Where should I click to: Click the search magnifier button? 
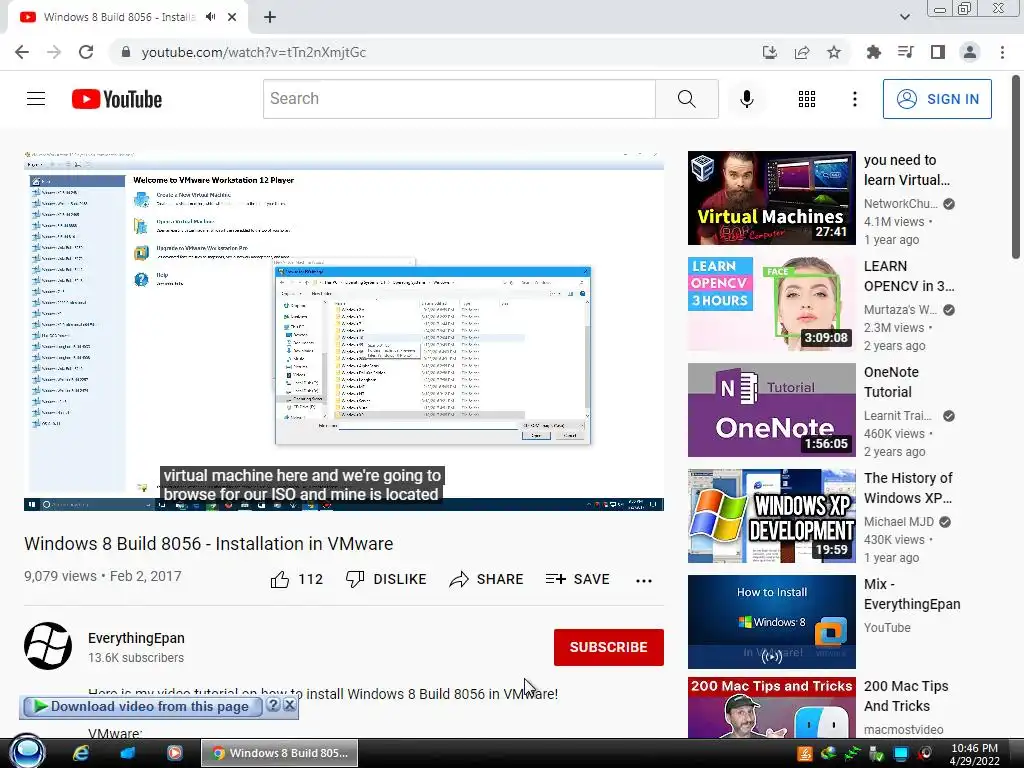pos(686,99)
